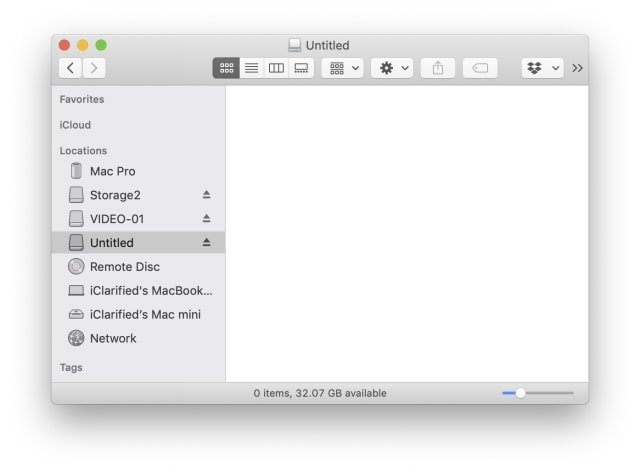Screen dimensions: 640x472
Task: Select Storage2 drive in the sidebar
Action: (x=138, y=195)
